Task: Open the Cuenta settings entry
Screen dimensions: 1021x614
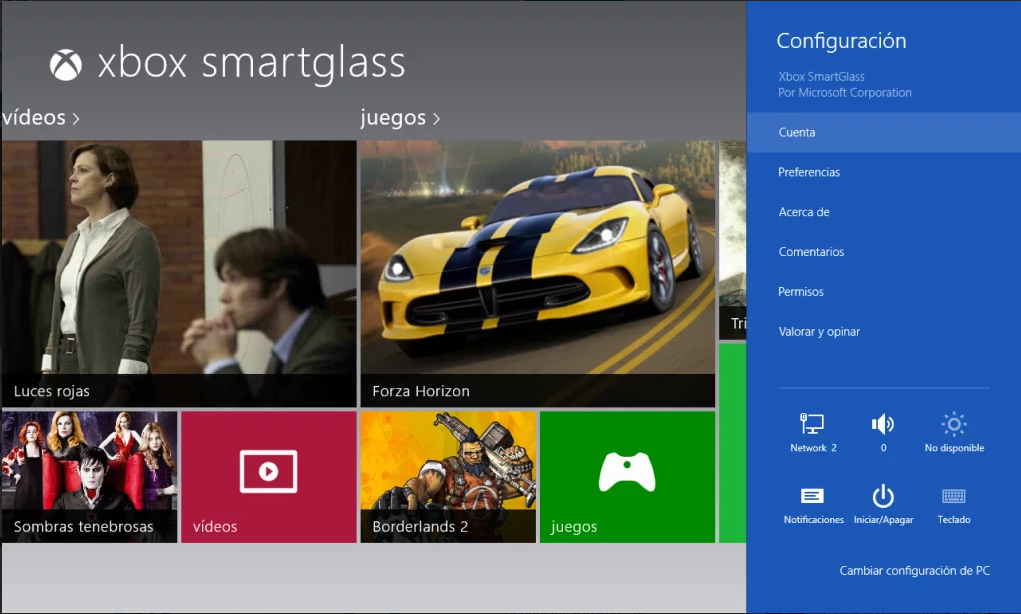Action: 884,132
